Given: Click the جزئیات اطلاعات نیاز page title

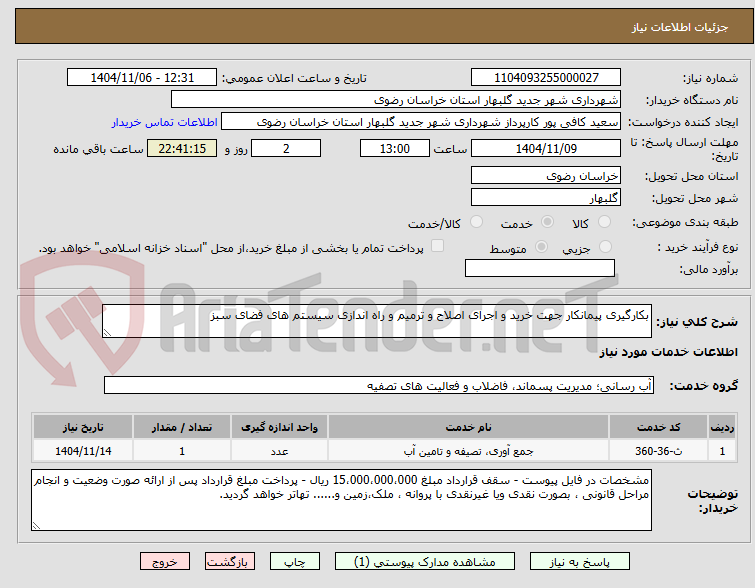Looking at the screenshot, I should point(679,27).
